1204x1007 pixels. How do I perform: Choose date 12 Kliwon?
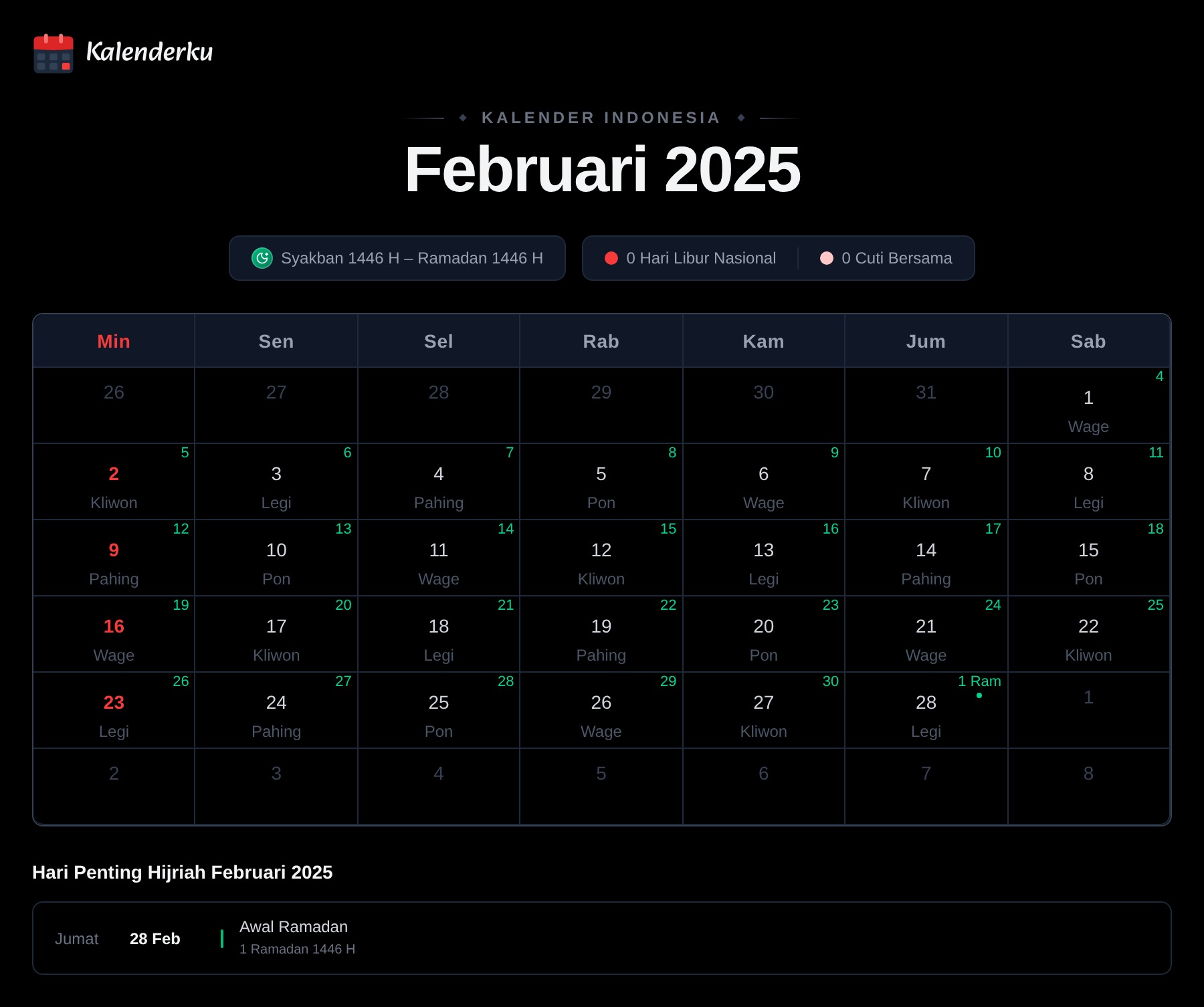(601, 558)
